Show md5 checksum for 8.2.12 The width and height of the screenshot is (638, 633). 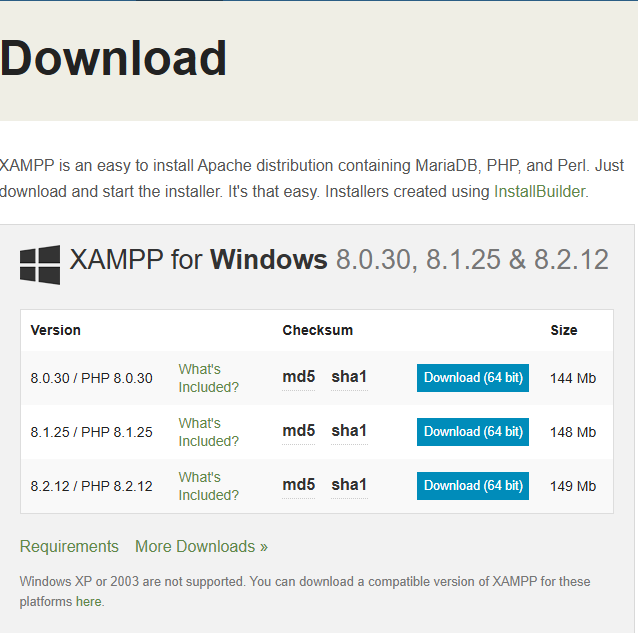click(298, 485)
